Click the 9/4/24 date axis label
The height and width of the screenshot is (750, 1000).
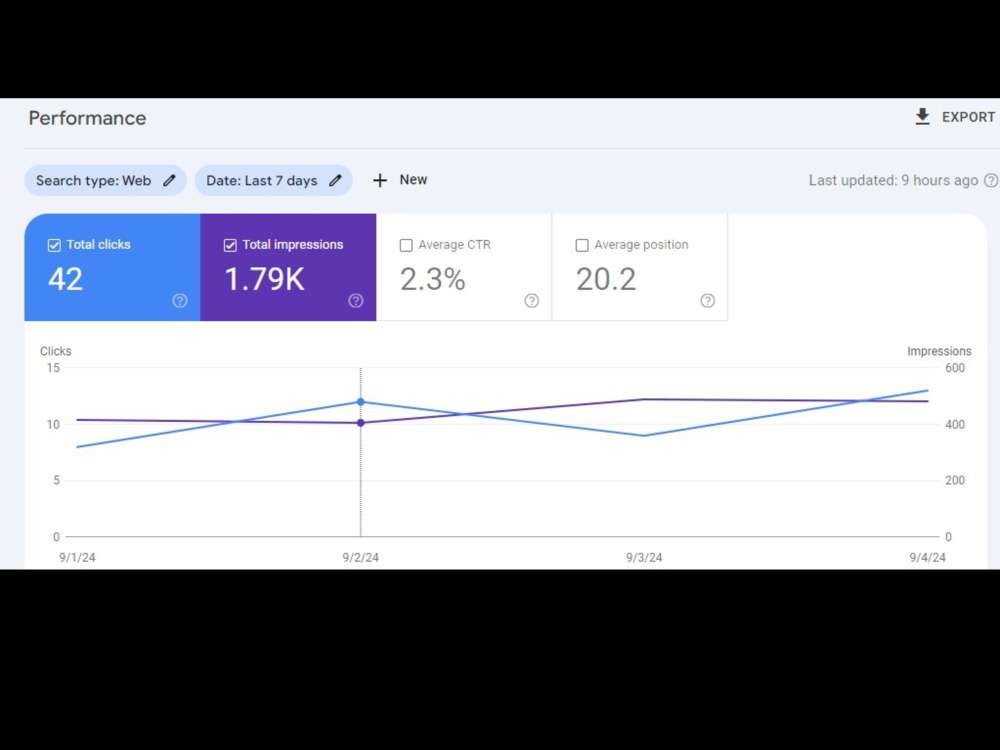coord(927,557)
